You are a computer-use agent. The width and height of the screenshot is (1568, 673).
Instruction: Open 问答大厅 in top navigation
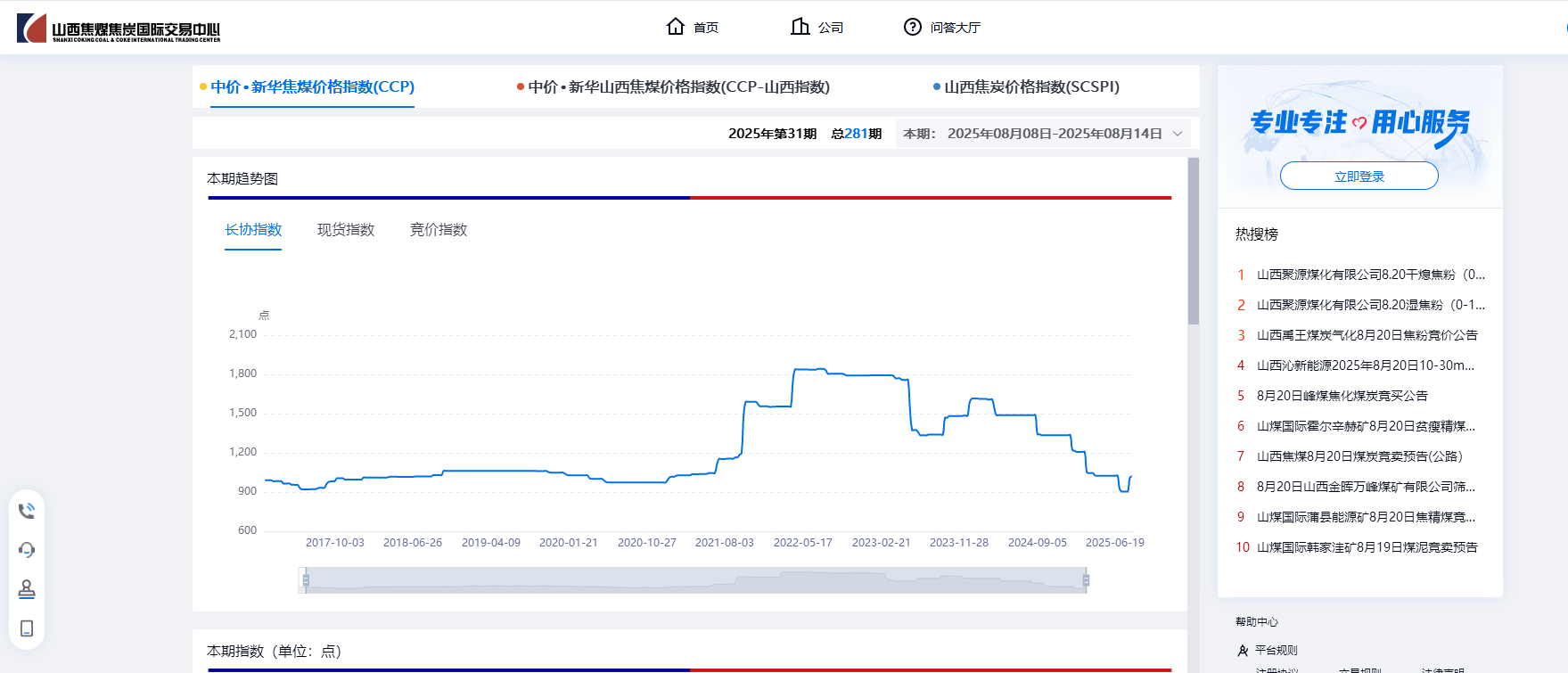coord(956,28)
